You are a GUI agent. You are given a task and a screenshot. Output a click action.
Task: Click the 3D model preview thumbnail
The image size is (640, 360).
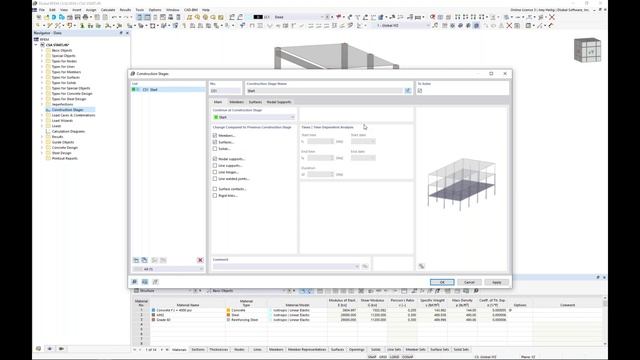click(461, 184)
